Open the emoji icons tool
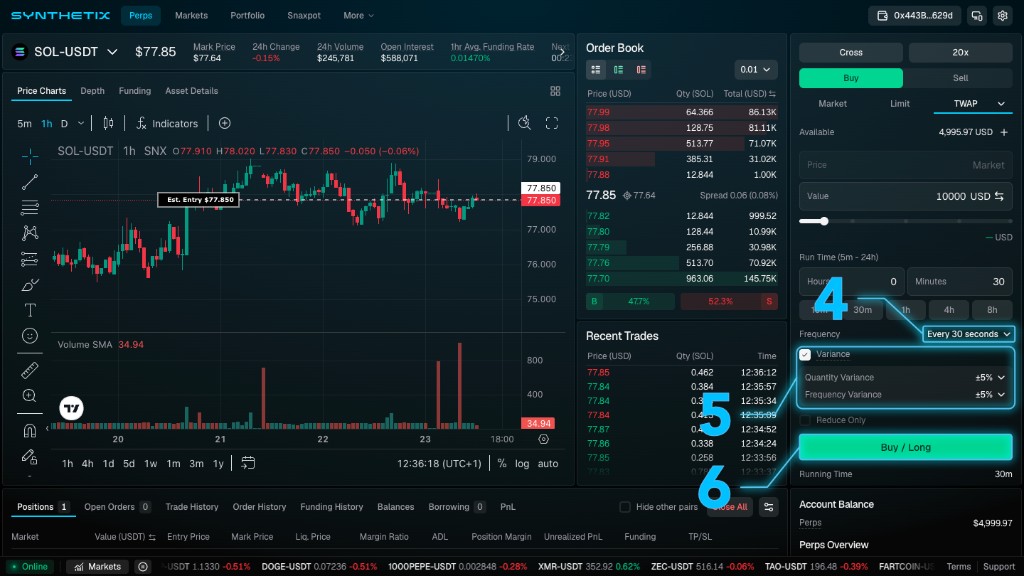Viewport: 1024px width, 576px height. click(29, 336)
